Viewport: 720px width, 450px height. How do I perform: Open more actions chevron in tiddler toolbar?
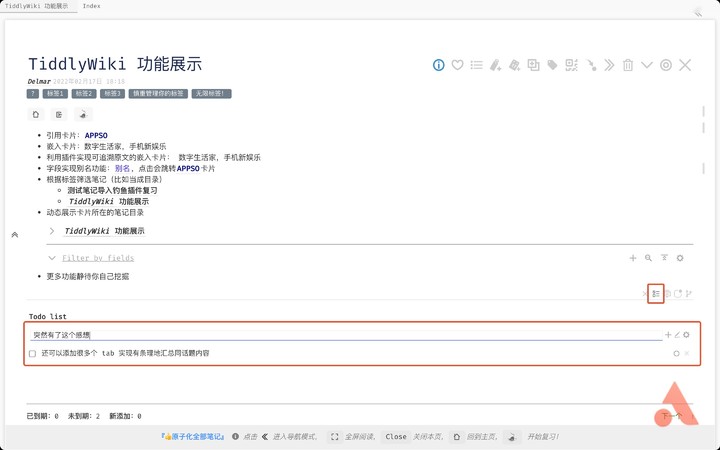[647, 65]
